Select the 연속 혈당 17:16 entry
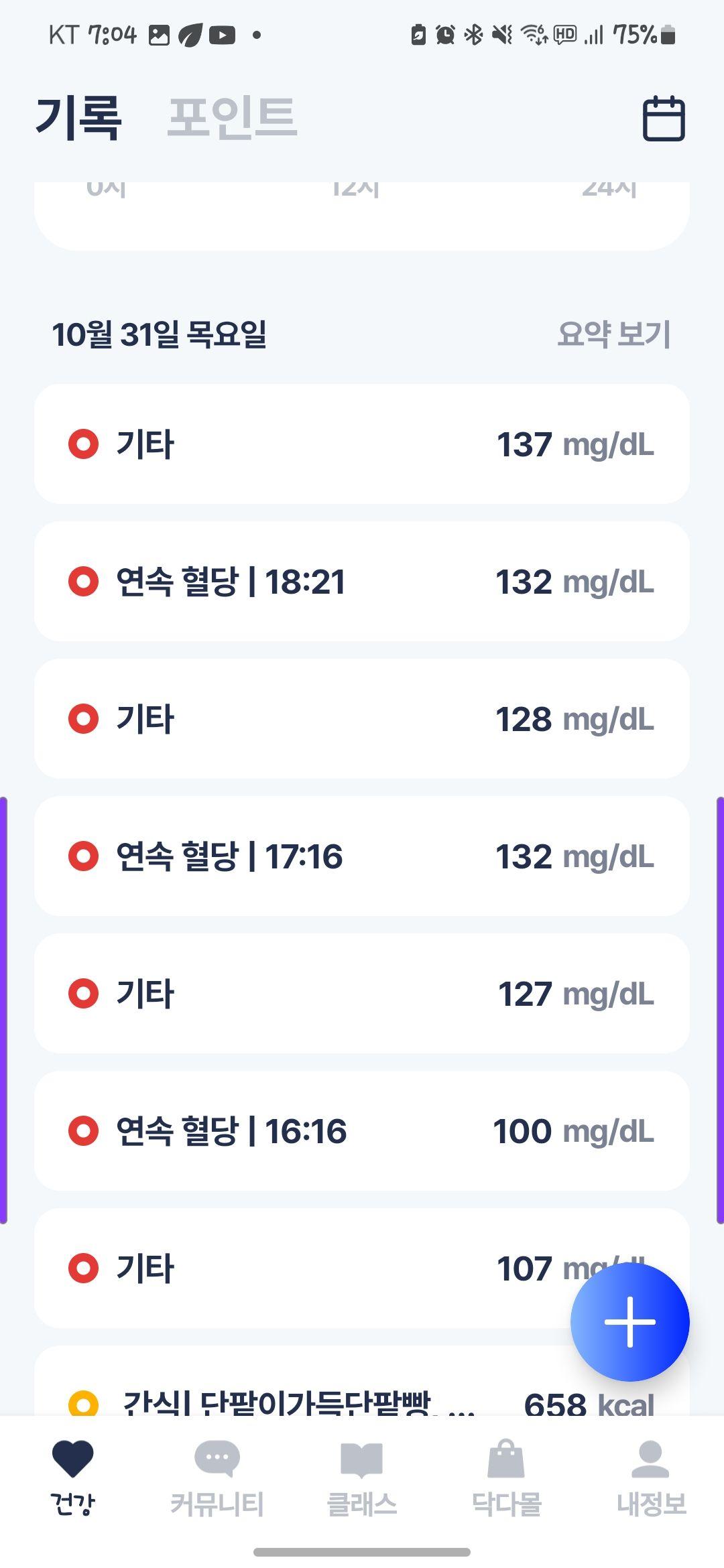This screenshot has width=724, height=1568. pos(362,856)
